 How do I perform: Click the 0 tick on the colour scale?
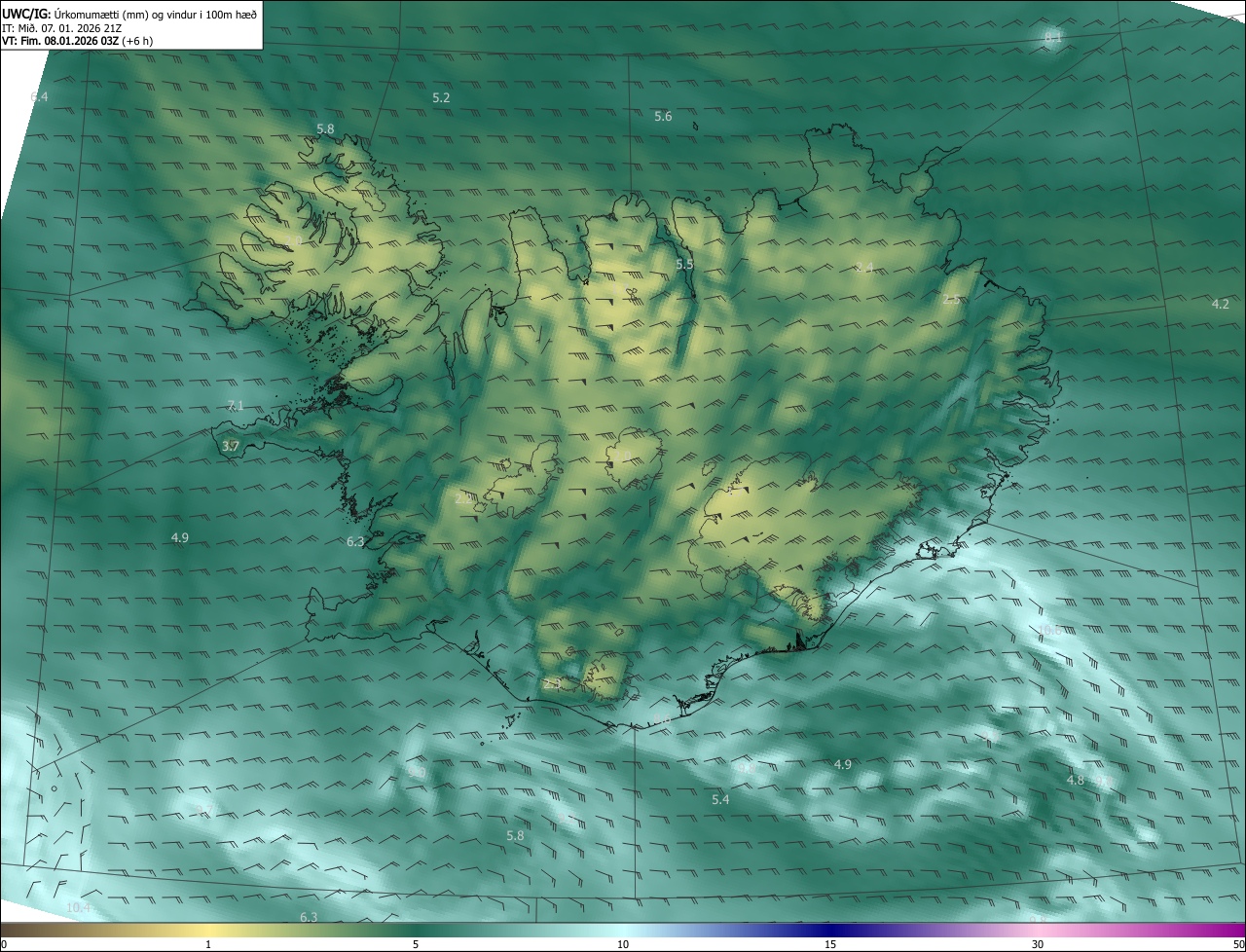4,944
